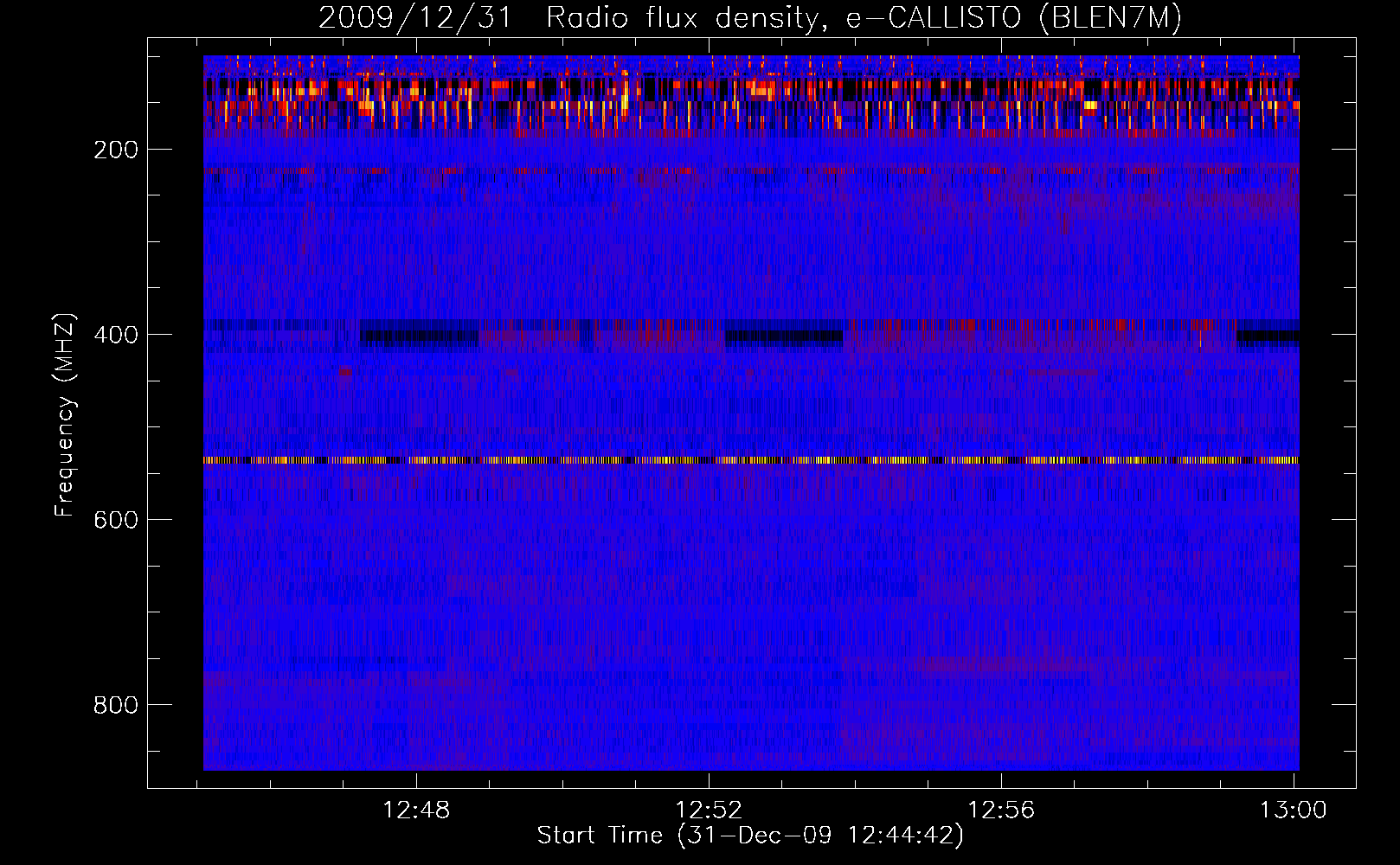The width and height of the screenshot is (1400, 865).
Task: Click the 12:48 time tick label
Action: [417, 811]
